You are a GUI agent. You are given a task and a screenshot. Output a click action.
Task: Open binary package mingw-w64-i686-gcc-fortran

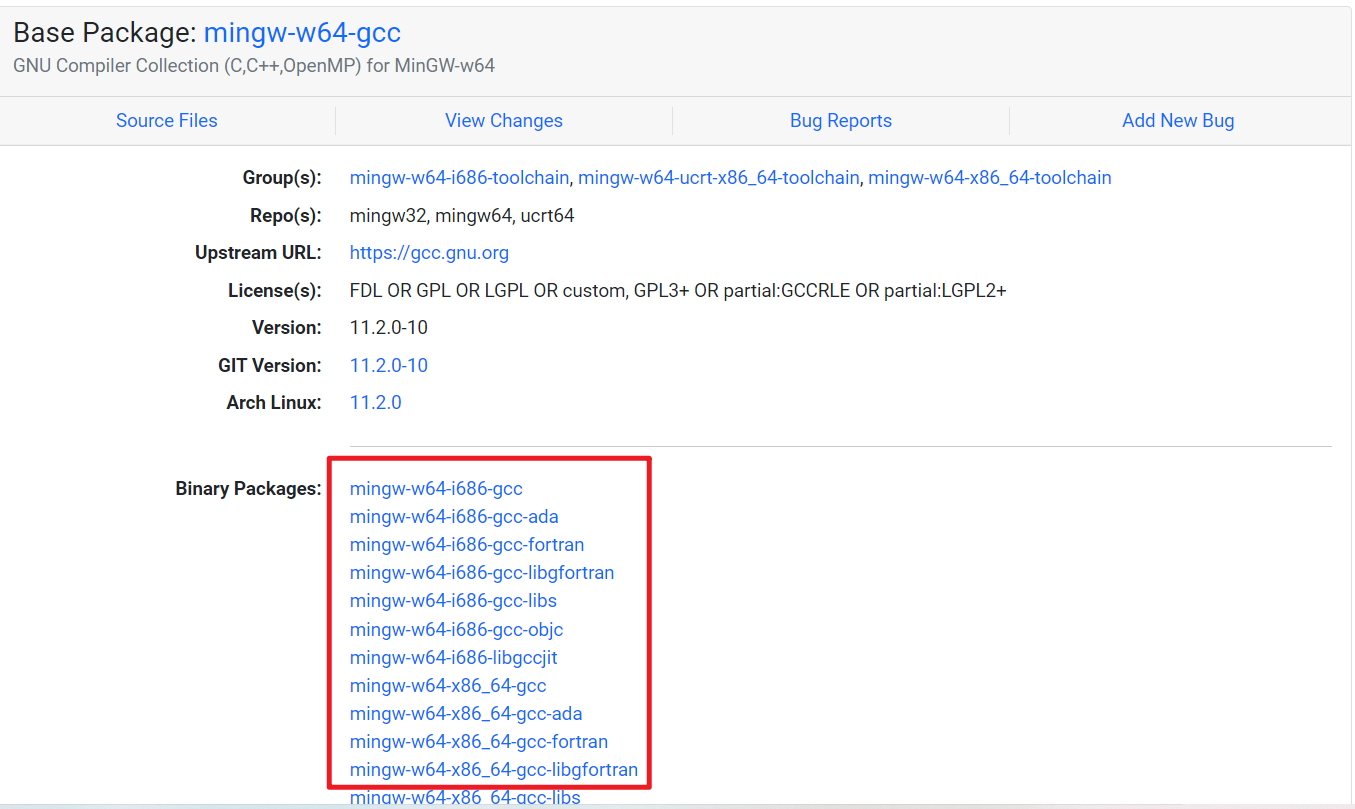pyautogui.click(x=467, y=545)
